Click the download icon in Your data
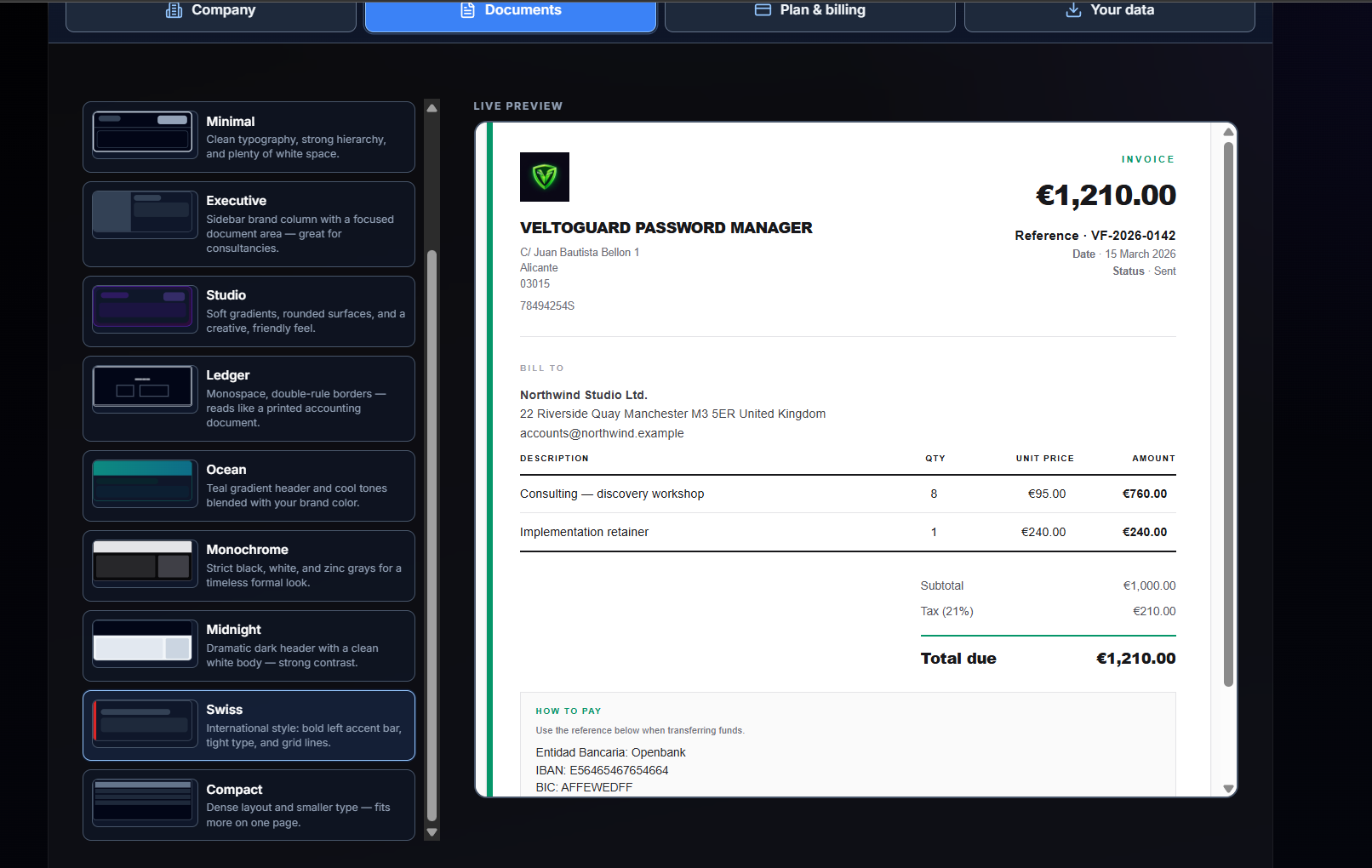The height and width of the screenshot is (868, 1372). click(1074, 10)
